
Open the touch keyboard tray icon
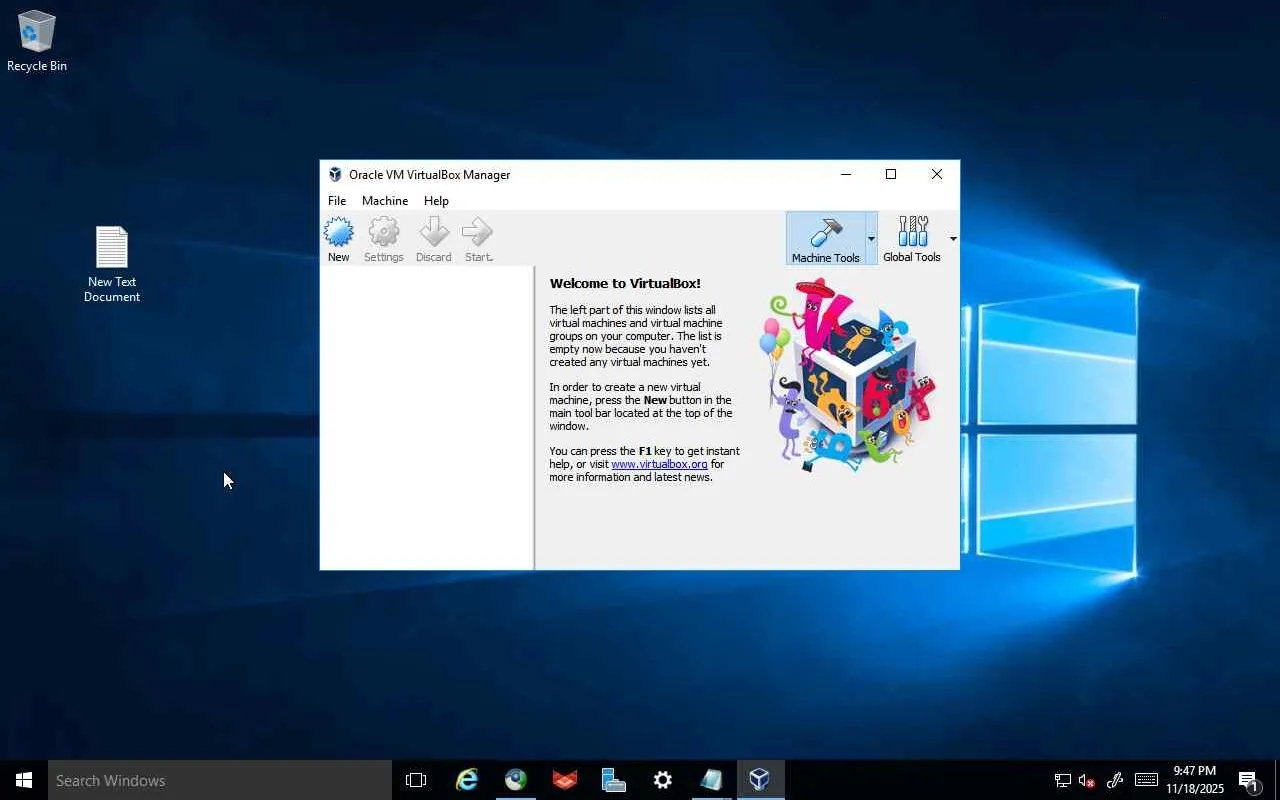coord(1146,780)
